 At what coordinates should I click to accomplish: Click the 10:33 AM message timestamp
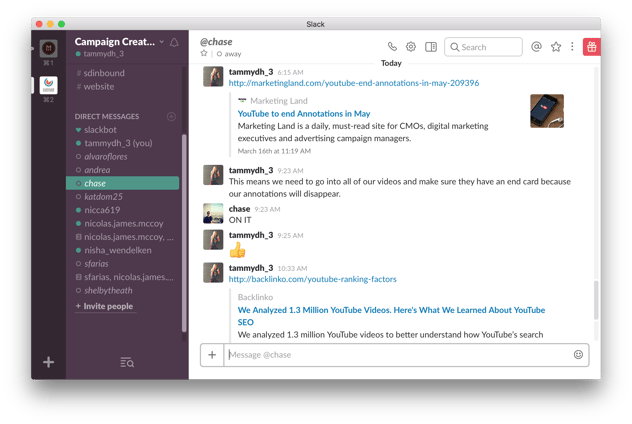click(x=292, y=268)
